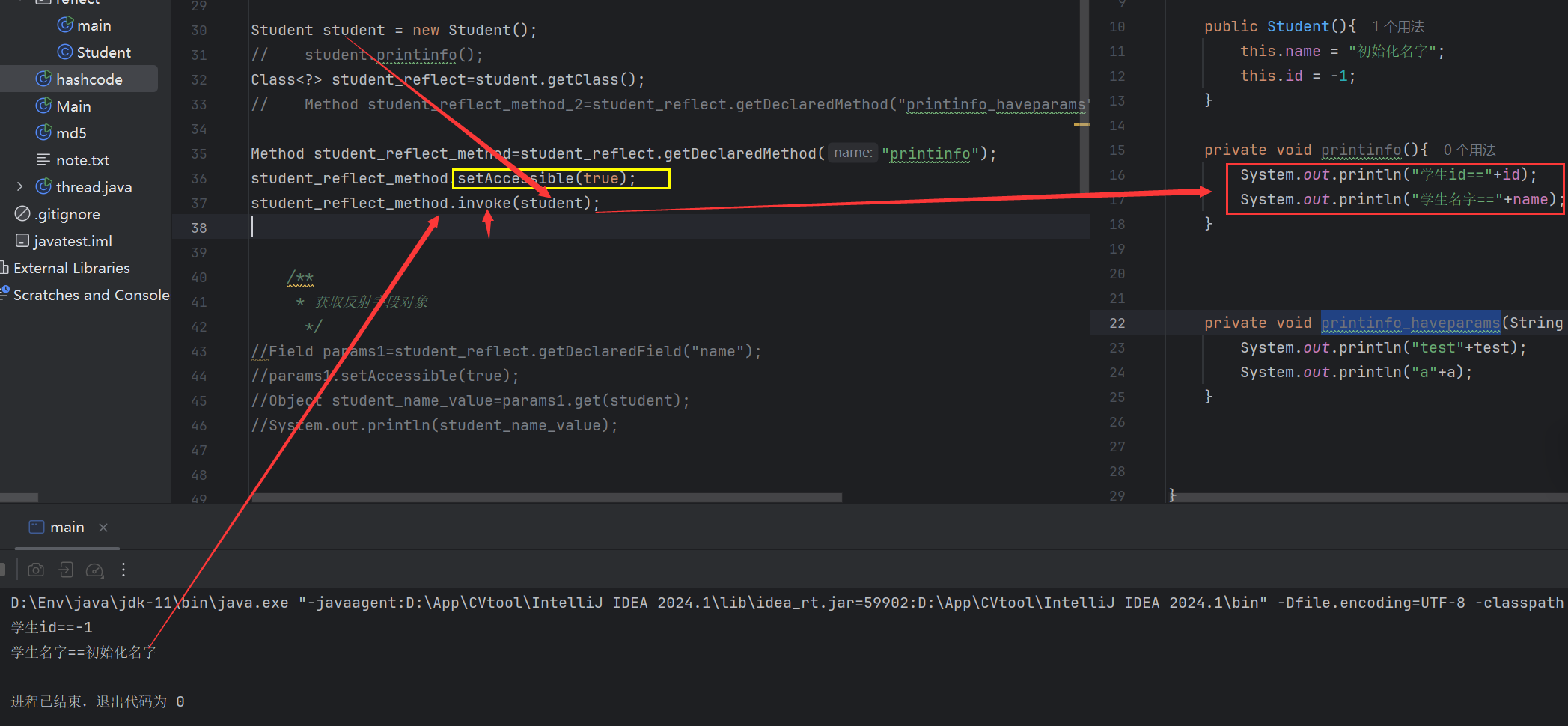Click the thread dump camera icon

[x=35, y=570]
